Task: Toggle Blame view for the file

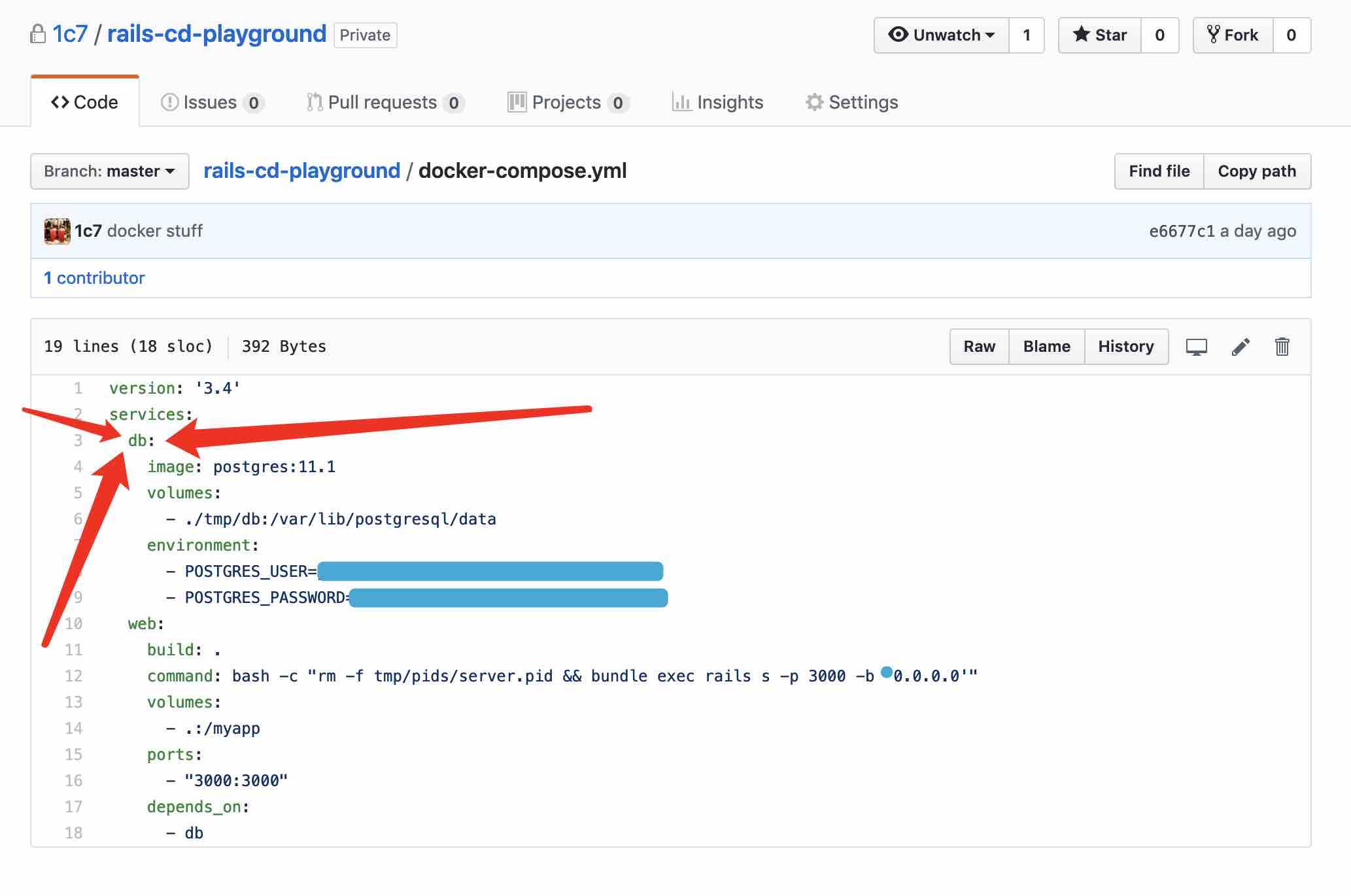Action: tap(1046, 347)
